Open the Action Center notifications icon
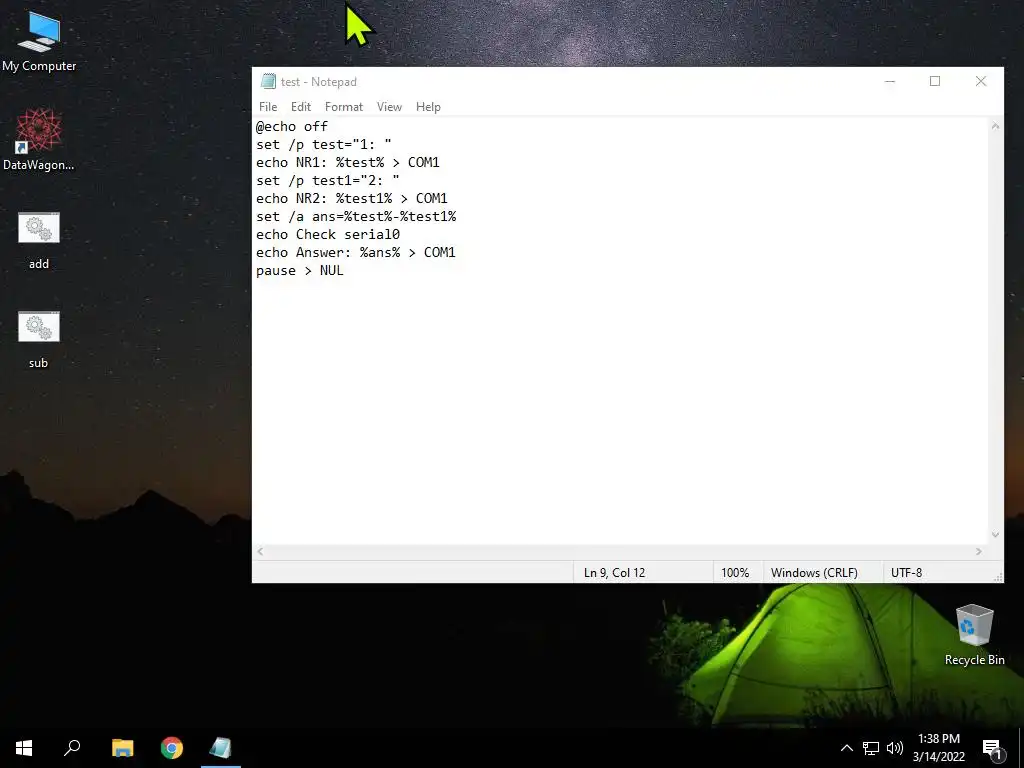 tap(992, 749)
